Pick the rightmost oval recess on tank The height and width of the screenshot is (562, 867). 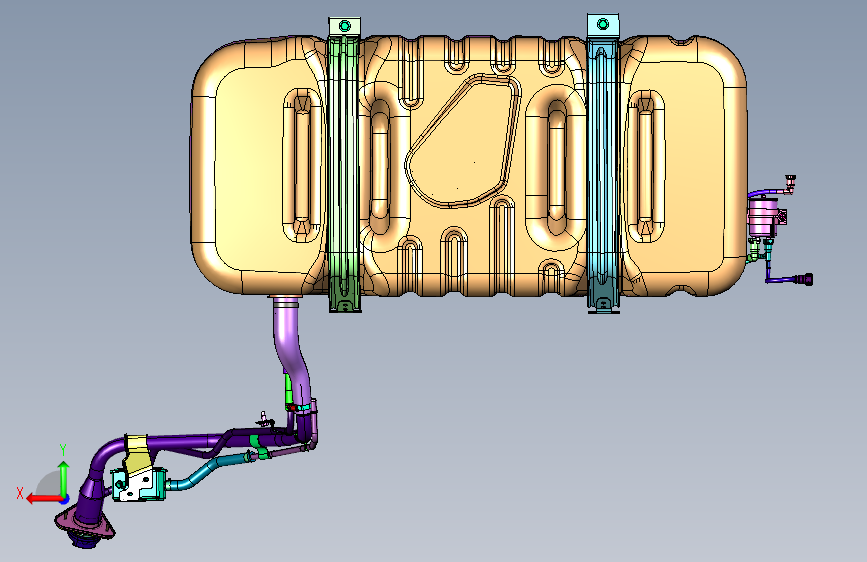(x=645, y=166)
